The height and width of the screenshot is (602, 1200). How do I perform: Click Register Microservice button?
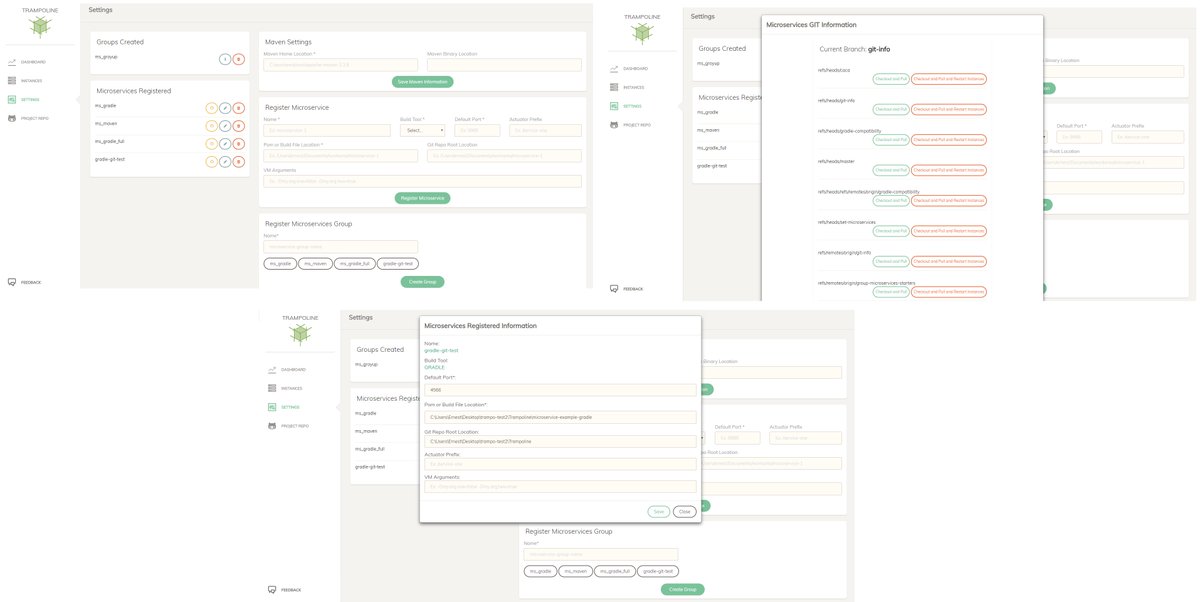coord(422,198)
